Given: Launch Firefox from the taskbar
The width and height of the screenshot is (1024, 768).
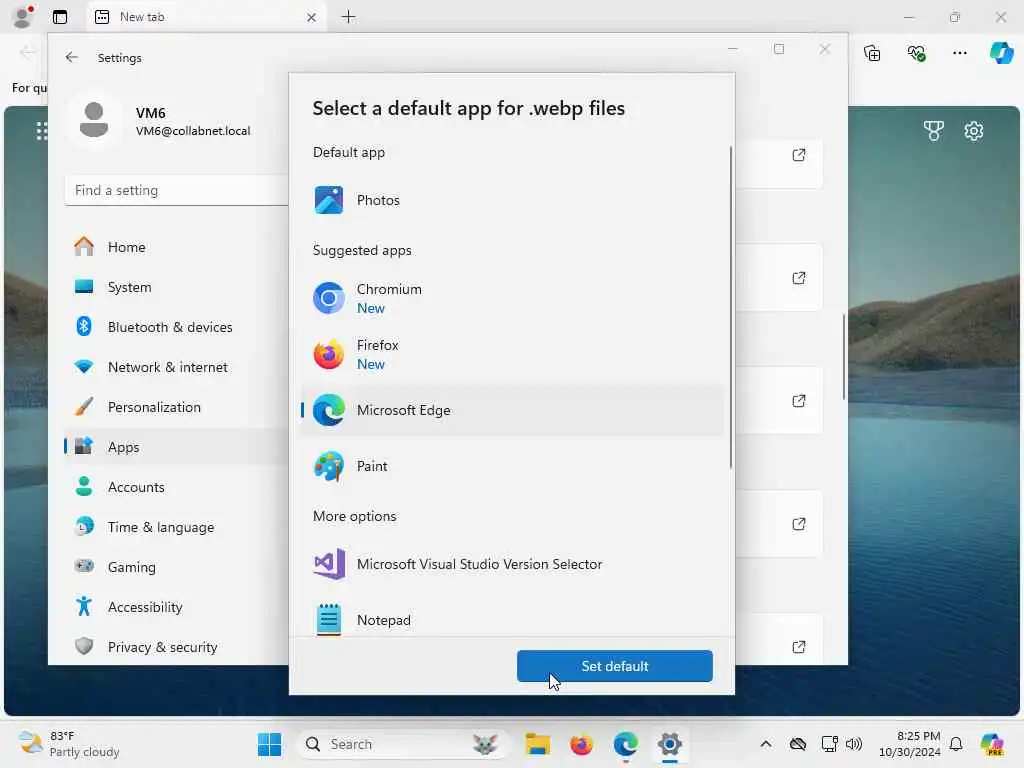Looking at the screenshot, I should click(581, 744).
